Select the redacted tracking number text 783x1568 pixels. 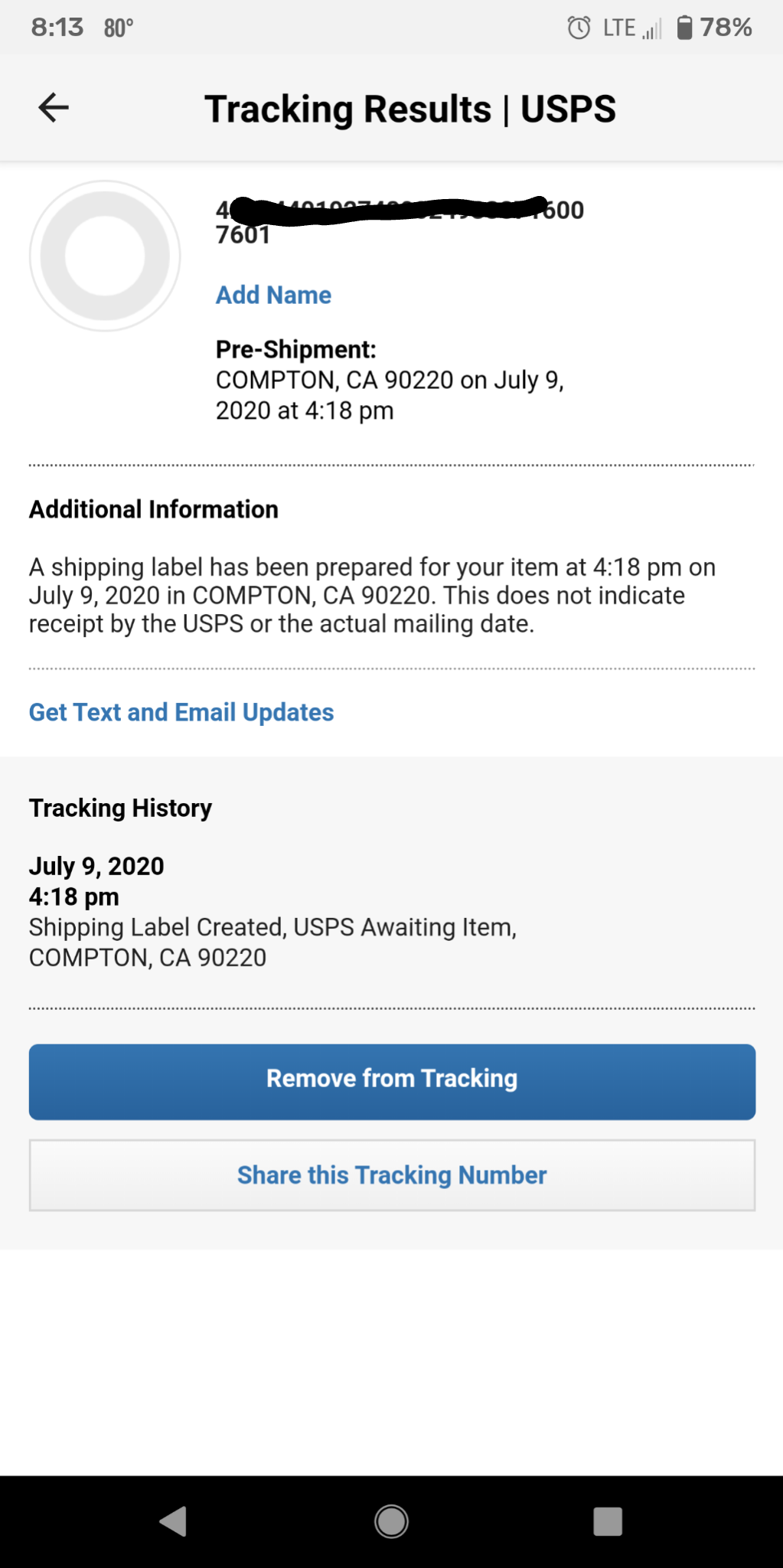click(399, 220)
